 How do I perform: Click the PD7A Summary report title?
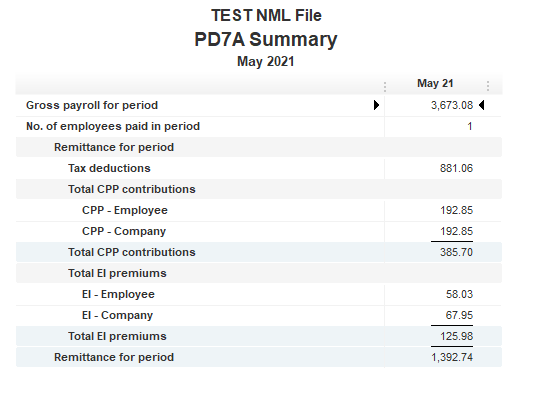(x=266, y=39)
